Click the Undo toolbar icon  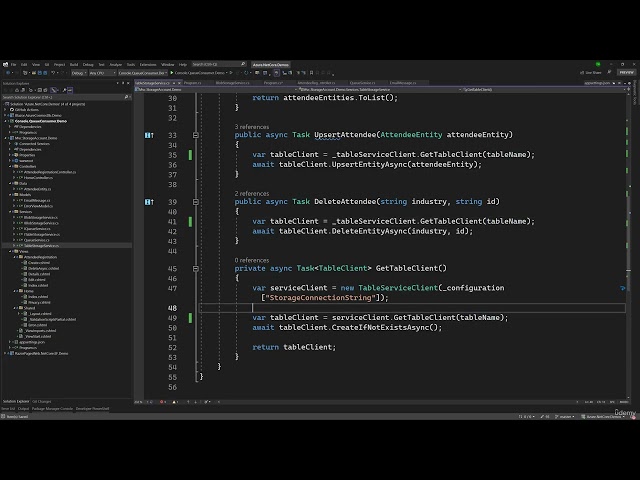pyautogui.click(x=53, y=73)
